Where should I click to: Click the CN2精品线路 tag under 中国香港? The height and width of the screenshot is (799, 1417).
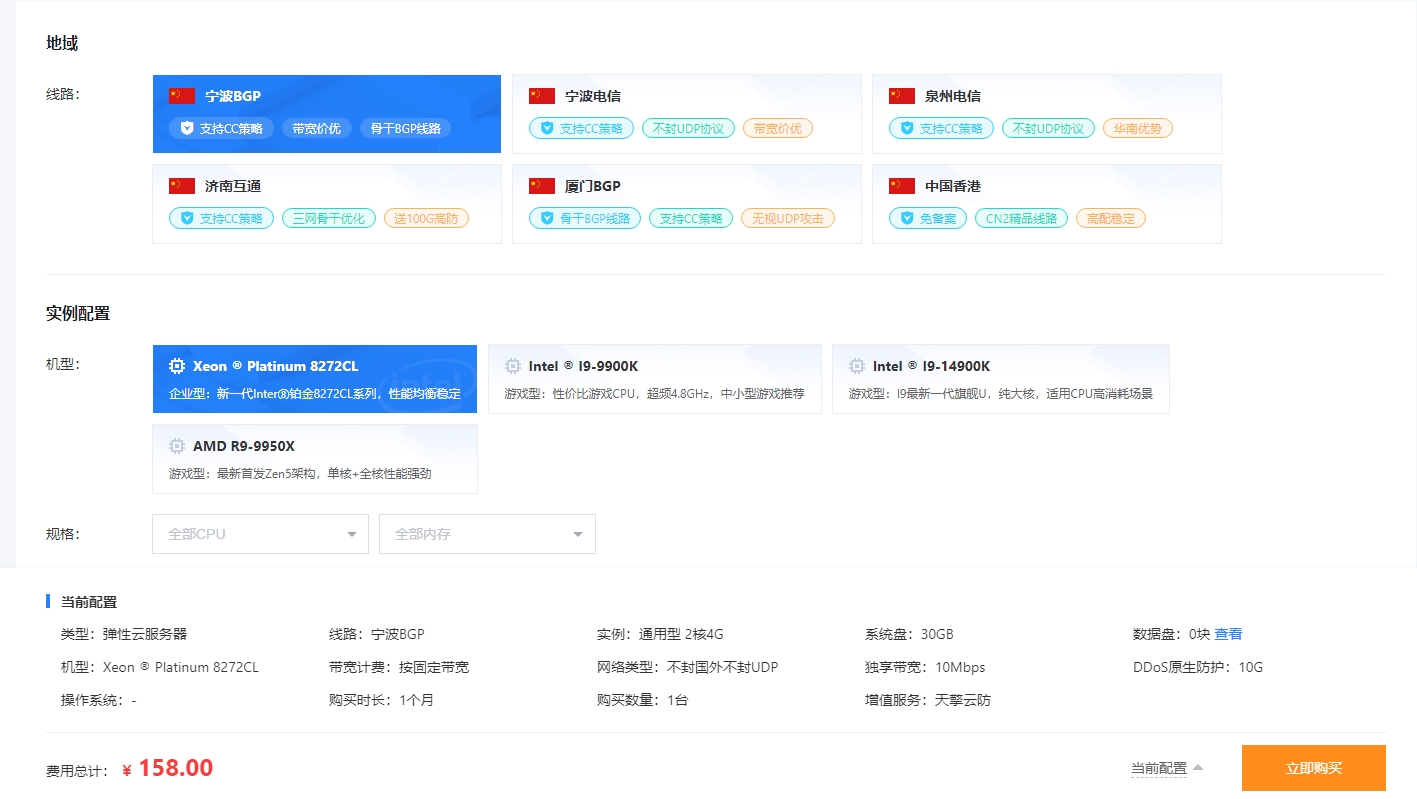click(1021, 218)
